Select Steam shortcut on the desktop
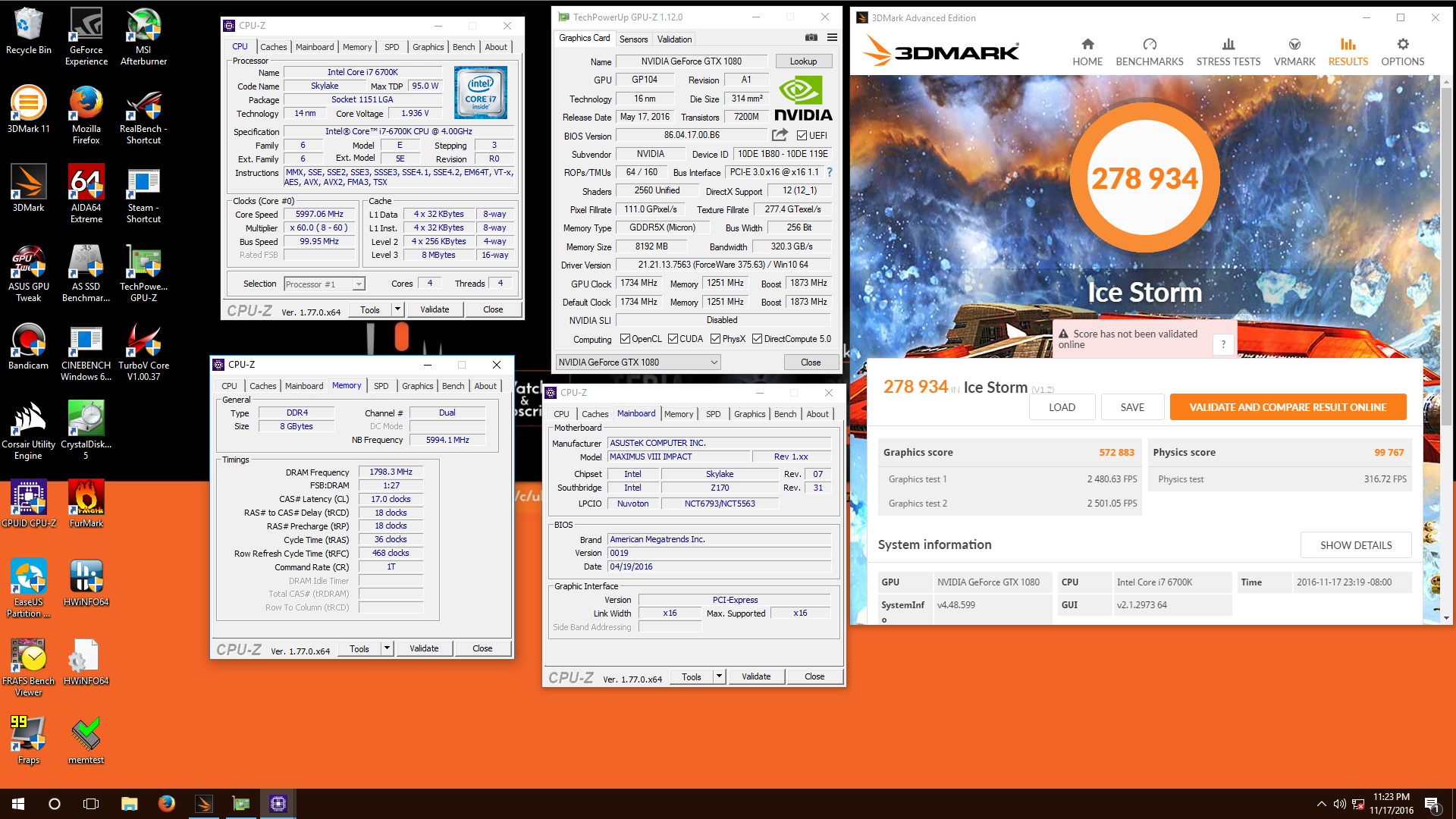This screenshot has height=819, width=1456. pos(143,194)
